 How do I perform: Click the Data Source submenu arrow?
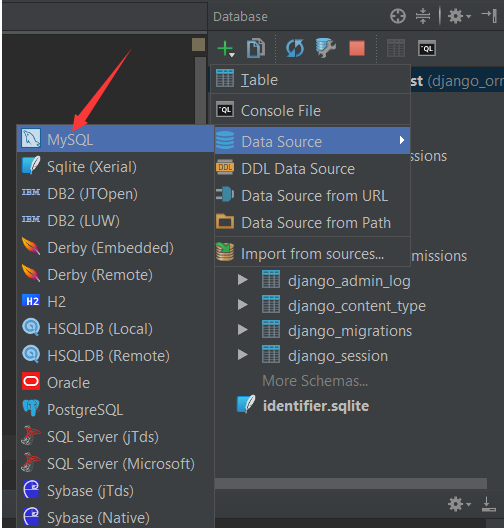(x=401, y=140)
